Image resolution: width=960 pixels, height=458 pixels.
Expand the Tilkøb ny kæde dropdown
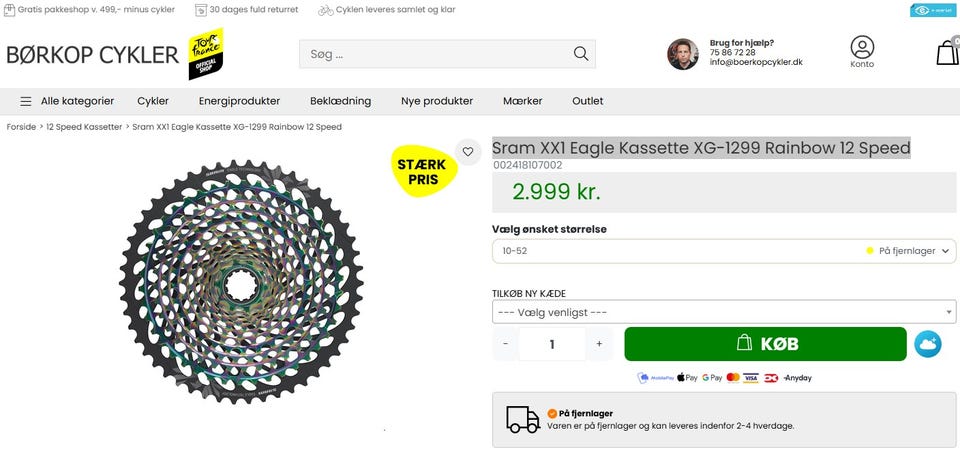click(x=724, y=312)
